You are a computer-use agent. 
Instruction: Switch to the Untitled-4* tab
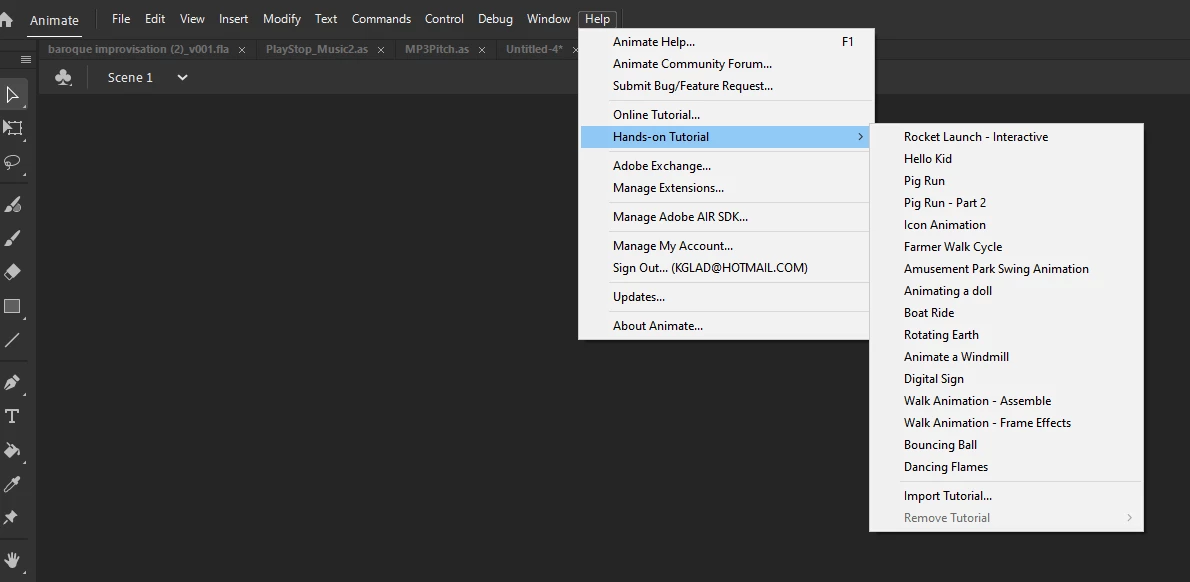pyautogui.click(x=534, y=49)
